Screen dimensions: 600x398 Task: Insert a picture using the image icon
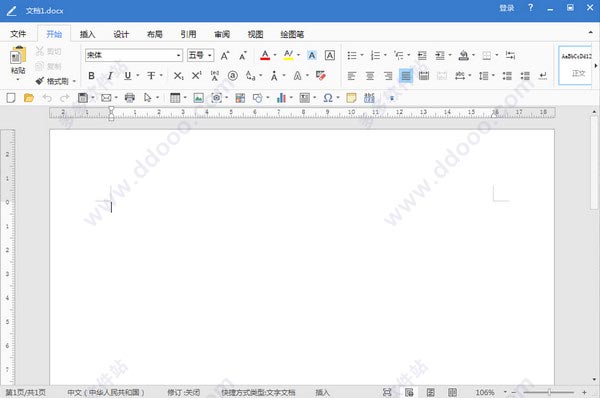click(198, 98)
